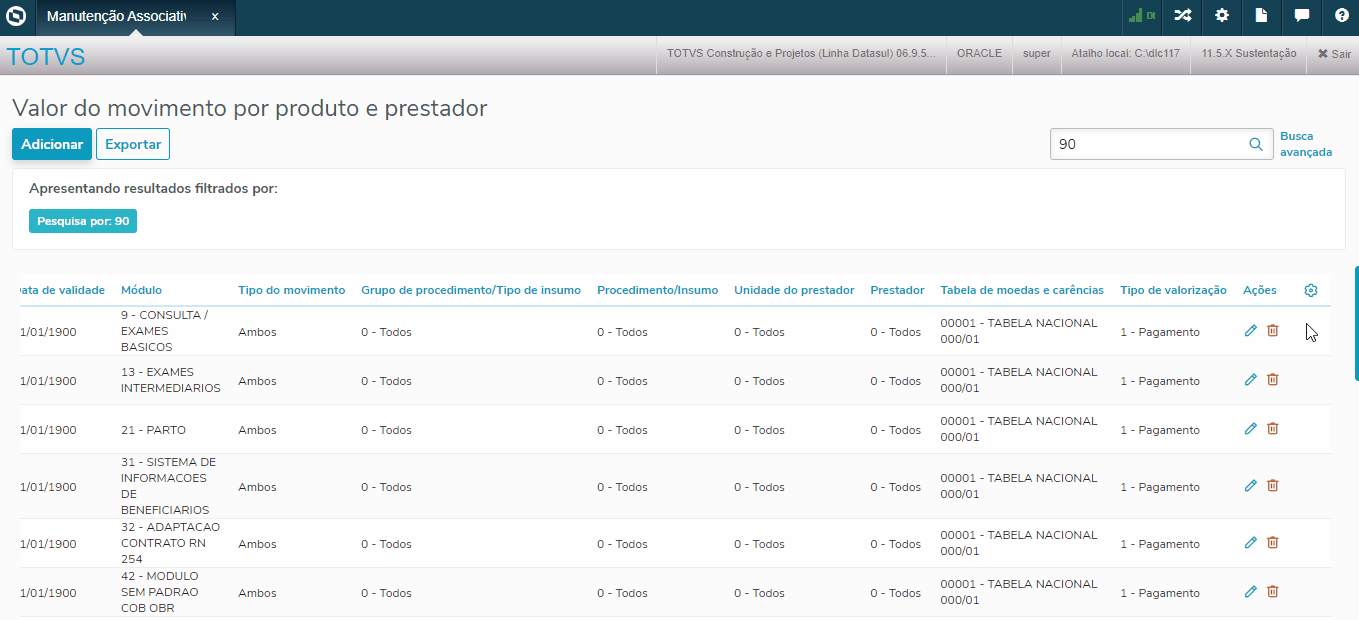Edit the 42 - MODULO SEM PADRAO row
1359x620 pixels.
click(1250, 591)
